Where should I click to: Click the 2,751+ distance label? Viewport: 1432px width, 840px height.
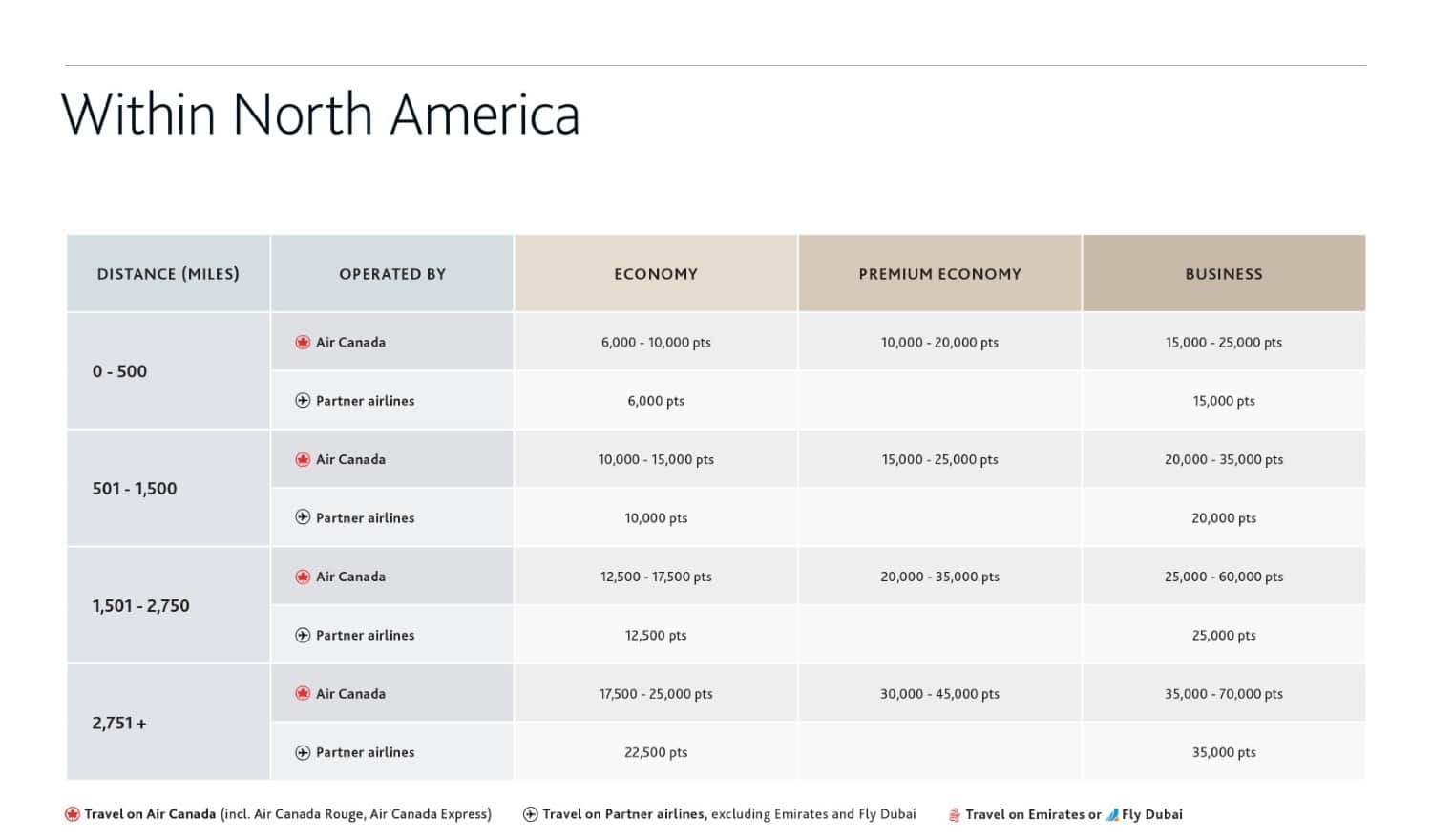click(x=118, y=723)
